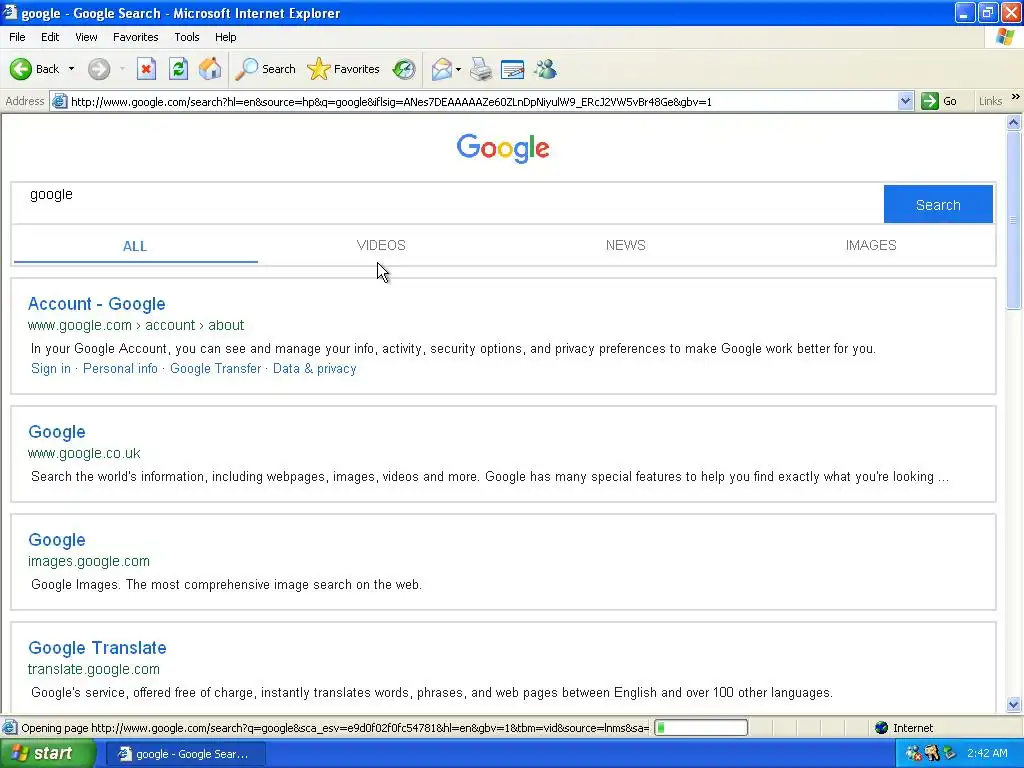Screen dimensions: 1024x768
Task: Select the ALL results tab
Action: pos(135,246)
